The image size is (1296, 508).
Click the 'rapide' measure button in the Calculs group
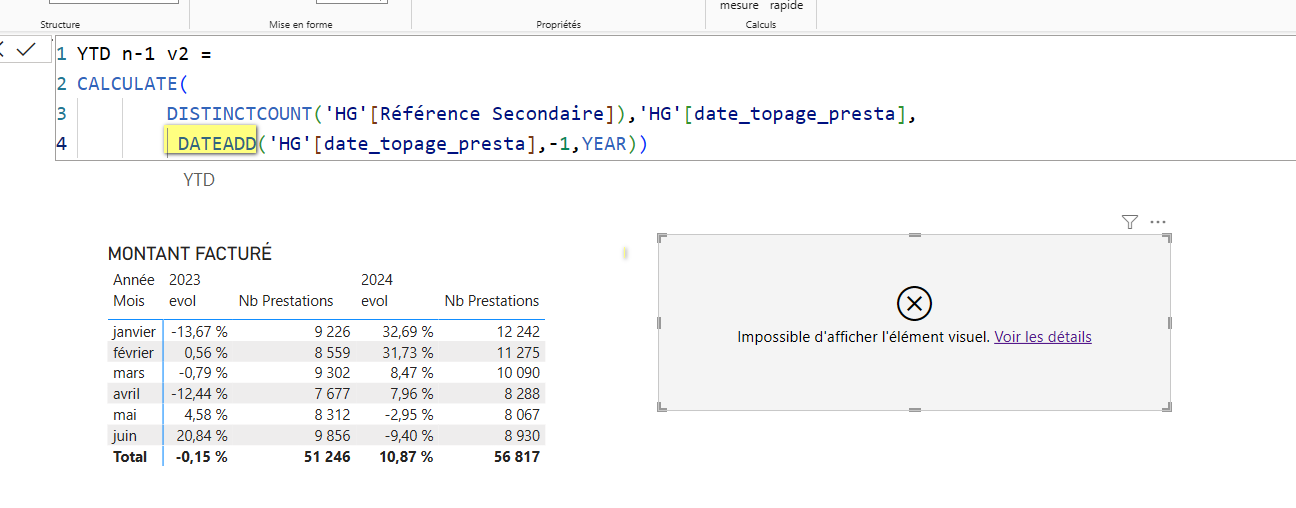[786, 6]
